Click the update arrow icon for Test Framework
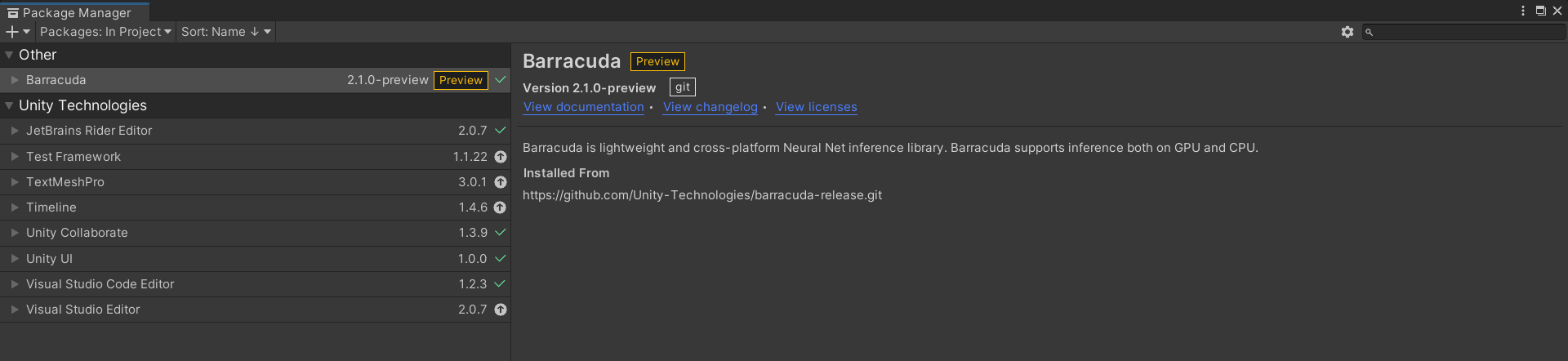1568x361 pixels. (x=501, y=157)
